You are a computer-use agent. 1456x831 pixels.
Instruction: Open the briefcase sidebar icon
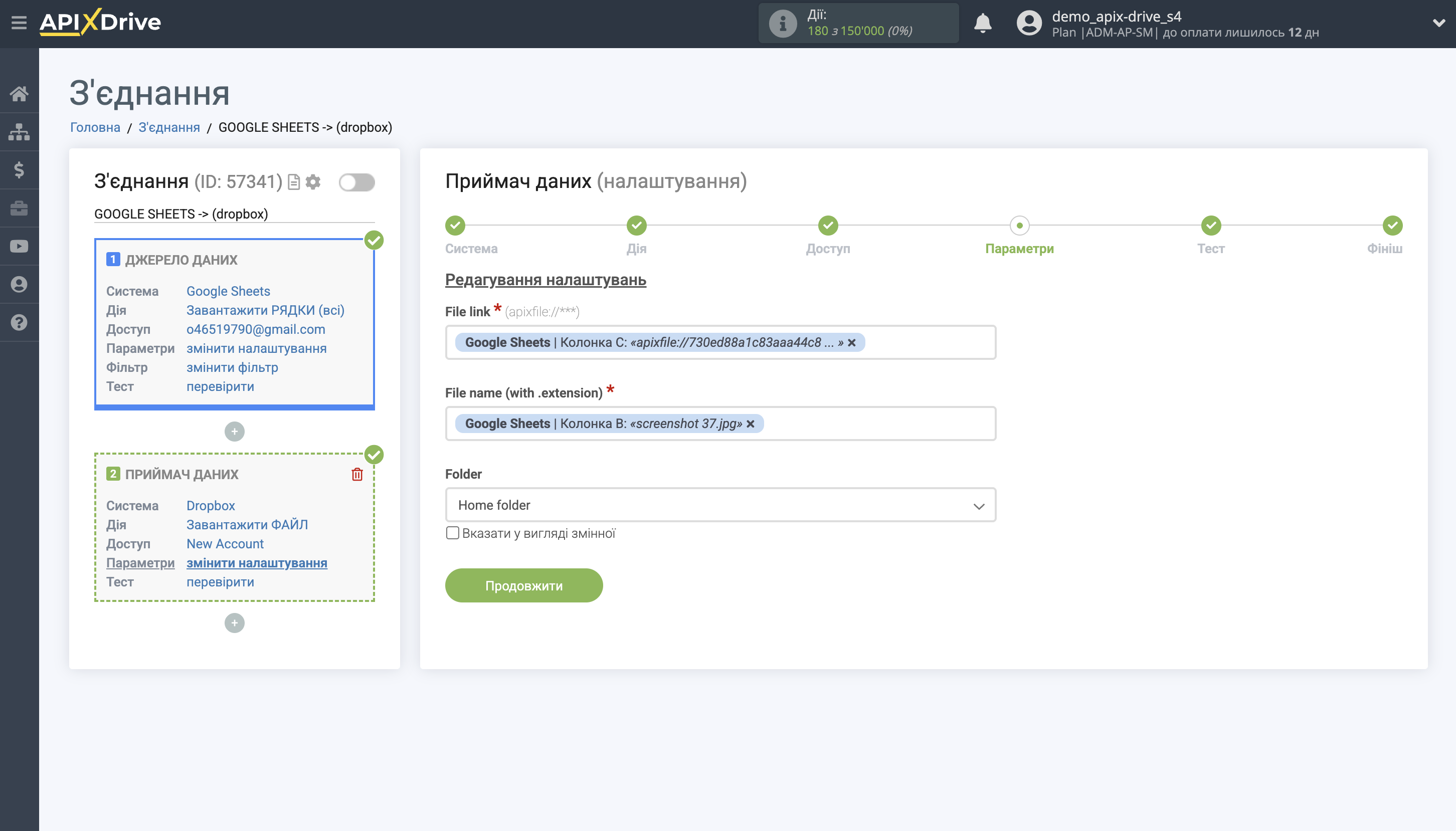pos(19,207)
